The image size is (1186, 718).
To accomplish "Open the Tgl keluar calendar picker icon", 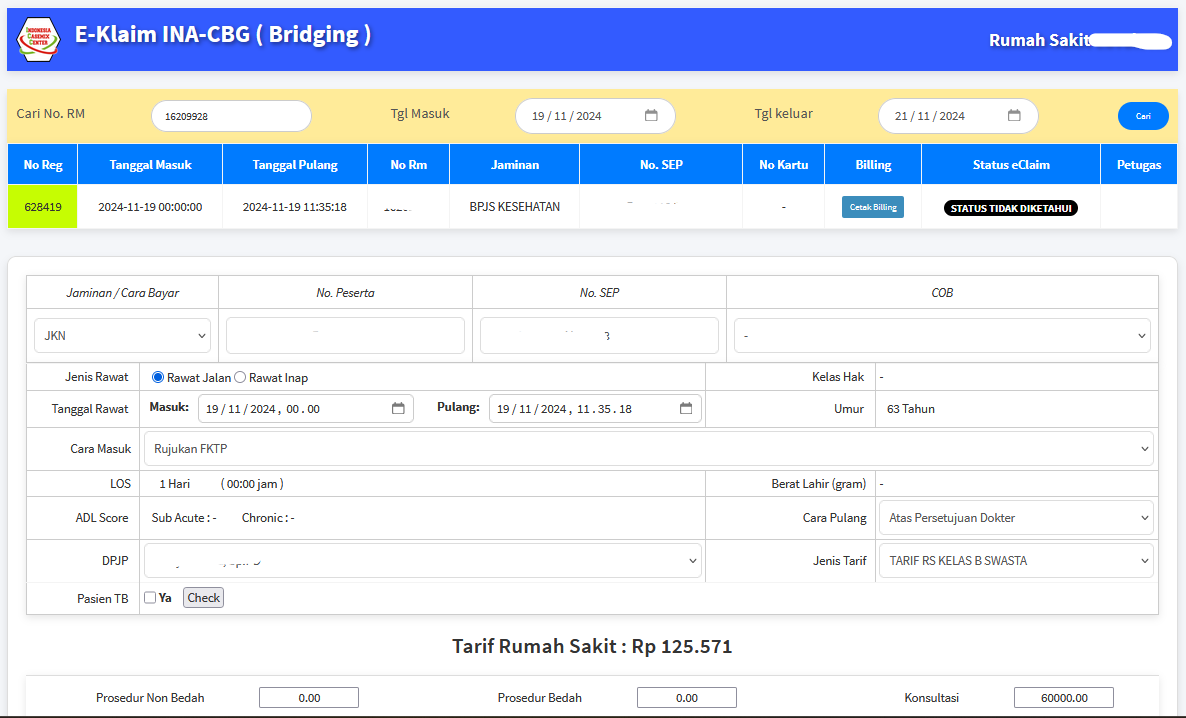I will coord(1014,116).
